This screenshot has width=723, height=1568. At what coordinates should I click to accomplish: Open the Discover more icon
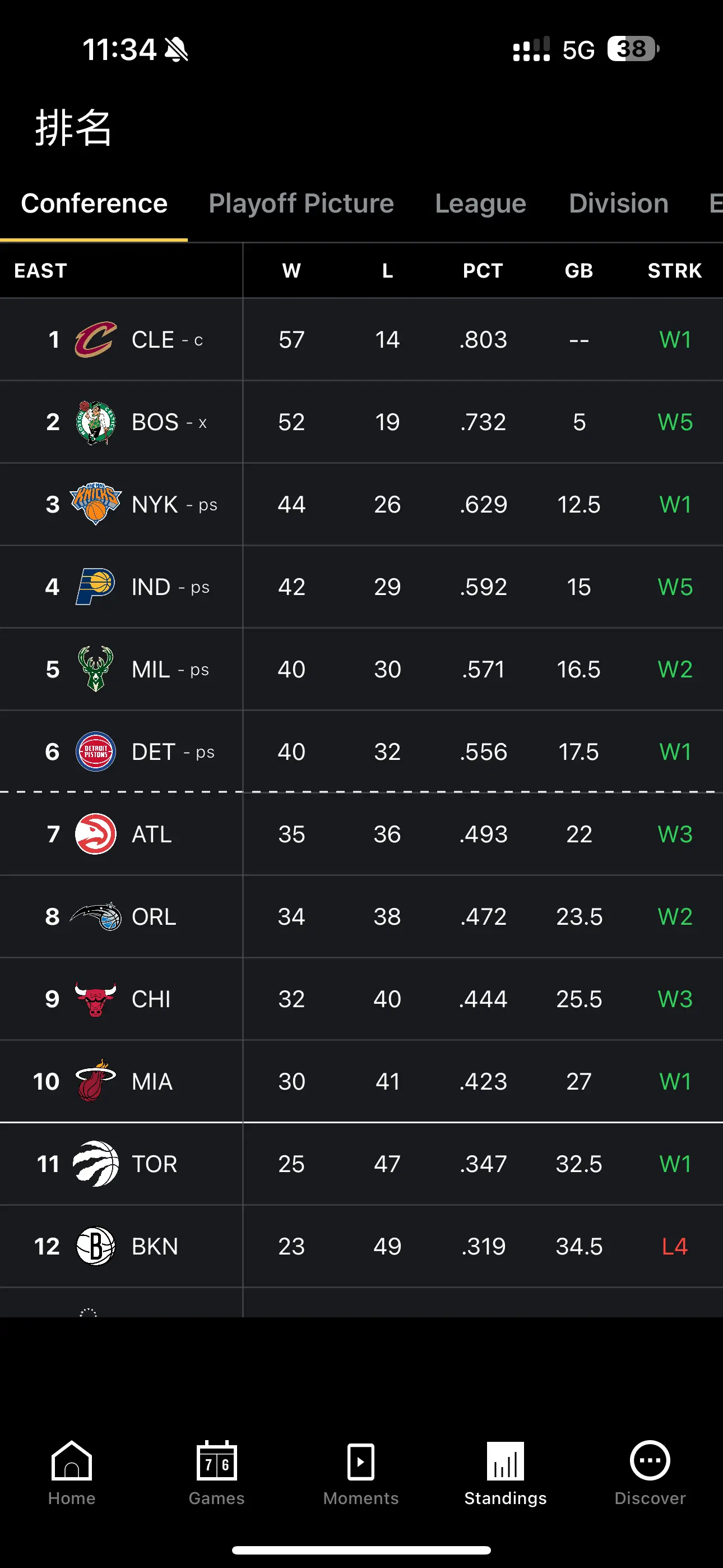[x=650, y=1460]
